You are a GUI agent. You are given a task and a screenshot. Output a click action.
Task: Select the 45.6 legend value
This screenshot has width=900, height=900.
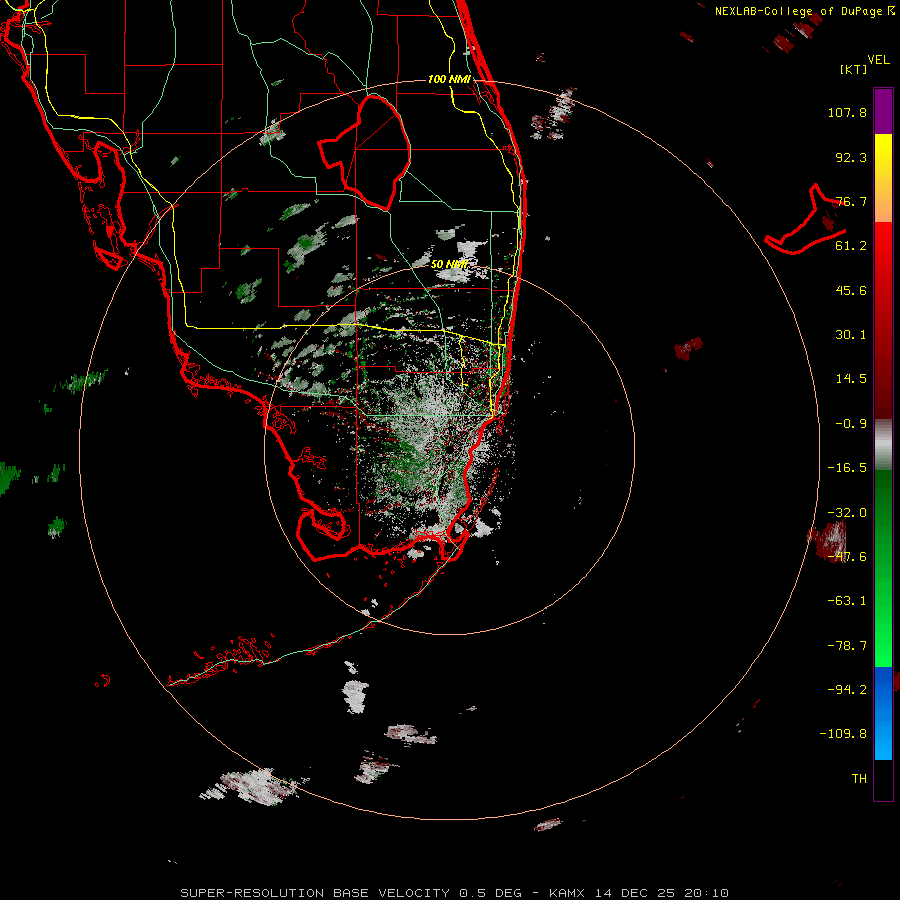coord(851,290)
